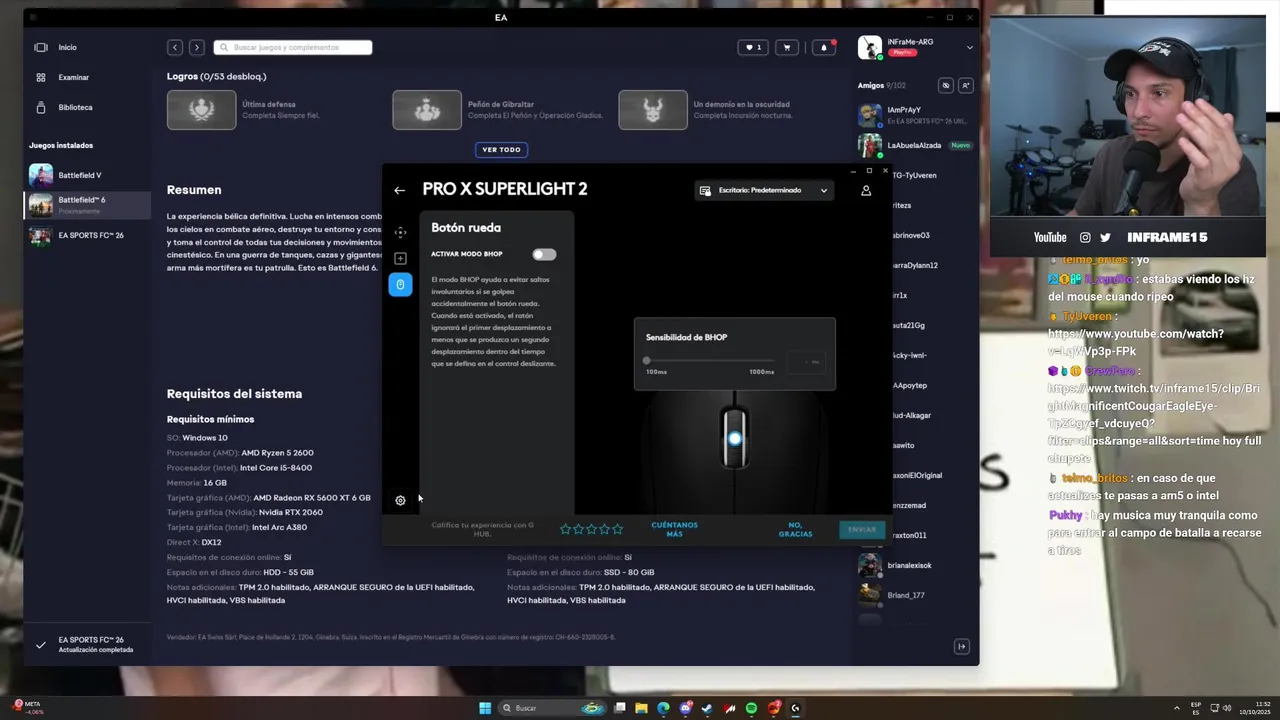Open the EA app shopping cart

[x=787, y=47]
